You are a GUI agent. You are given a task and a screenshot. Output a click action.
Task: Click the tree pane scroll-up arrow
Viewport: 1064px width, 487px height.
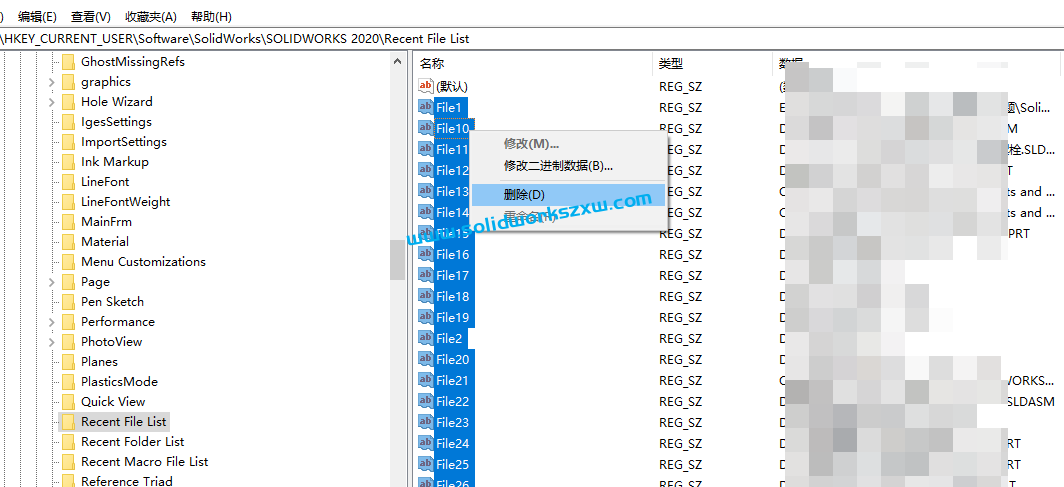(398, 61)
